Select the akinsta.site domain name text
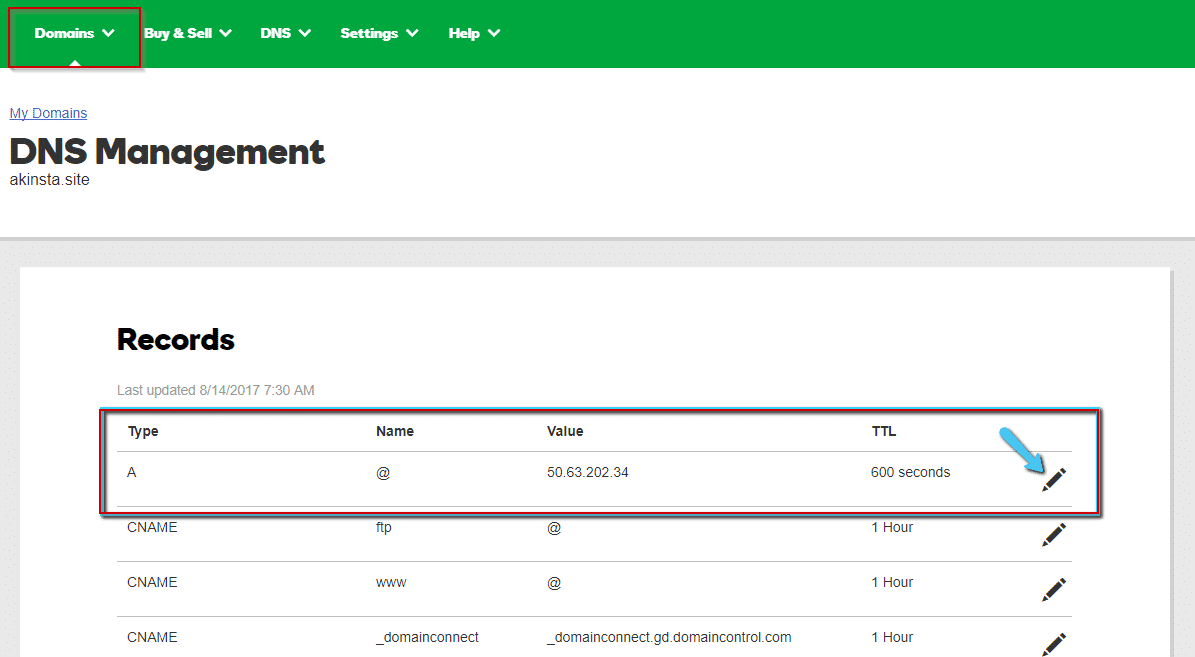This screenshot has width=1195, height=657. tap(50, 180)
